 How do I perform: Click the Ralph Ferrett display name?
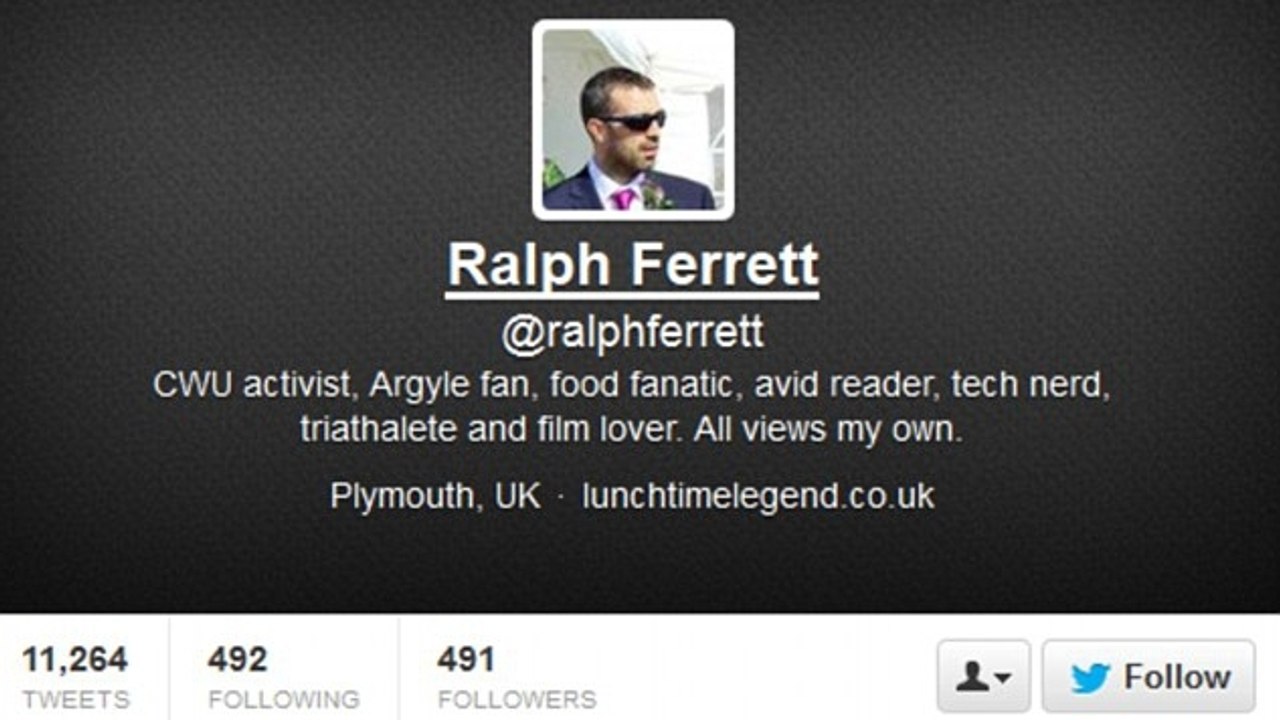632,265
